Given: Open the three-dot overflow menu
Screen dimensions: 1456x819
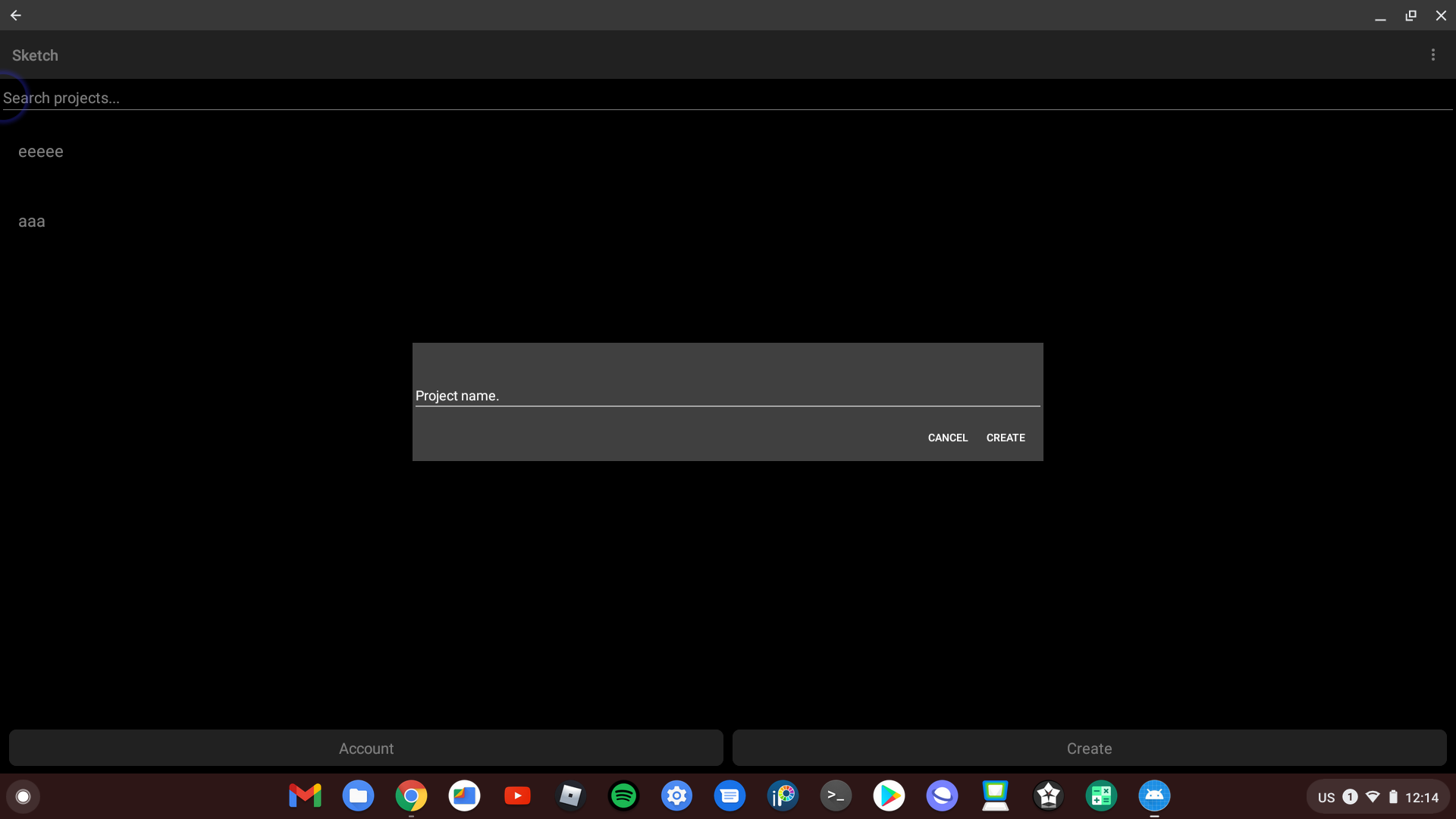Looking at the screenshot, I should pos(1432,55).
